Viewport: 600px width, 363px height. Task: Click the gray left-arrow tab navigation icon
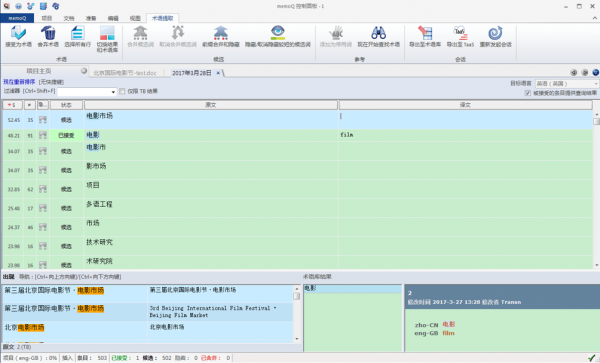[574, 72]
